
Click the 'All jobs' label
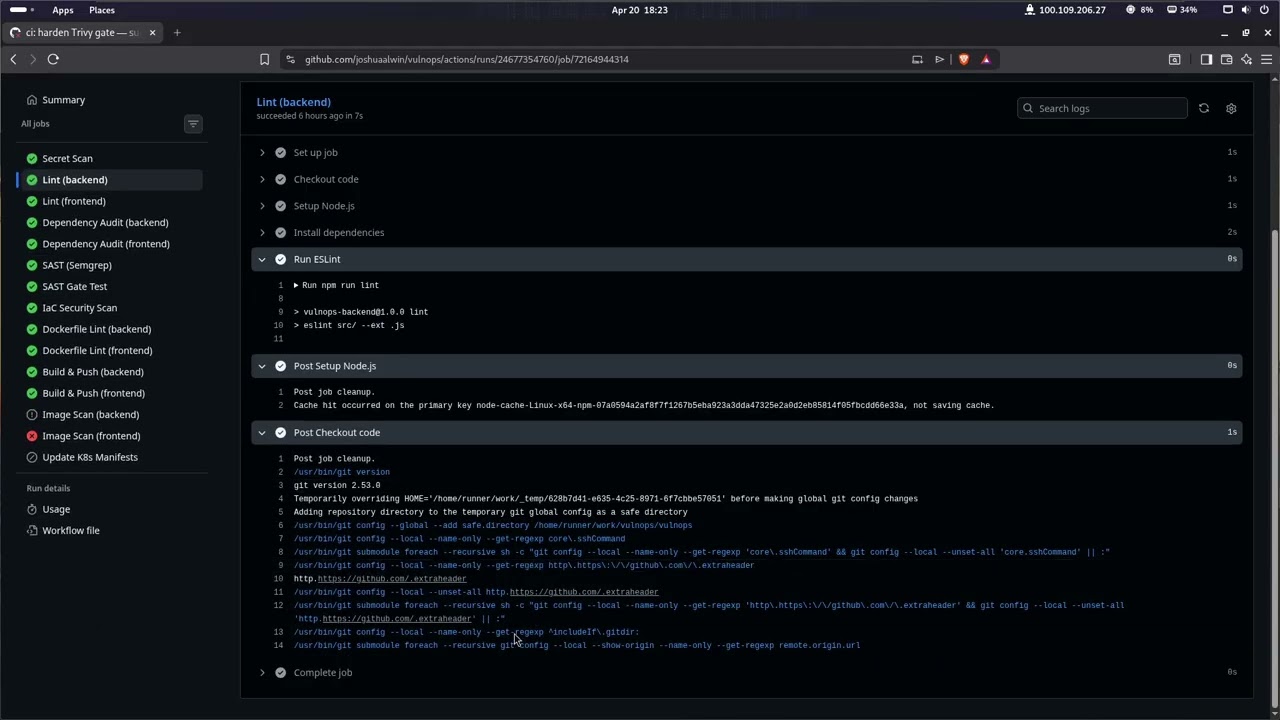click(35, 124)
